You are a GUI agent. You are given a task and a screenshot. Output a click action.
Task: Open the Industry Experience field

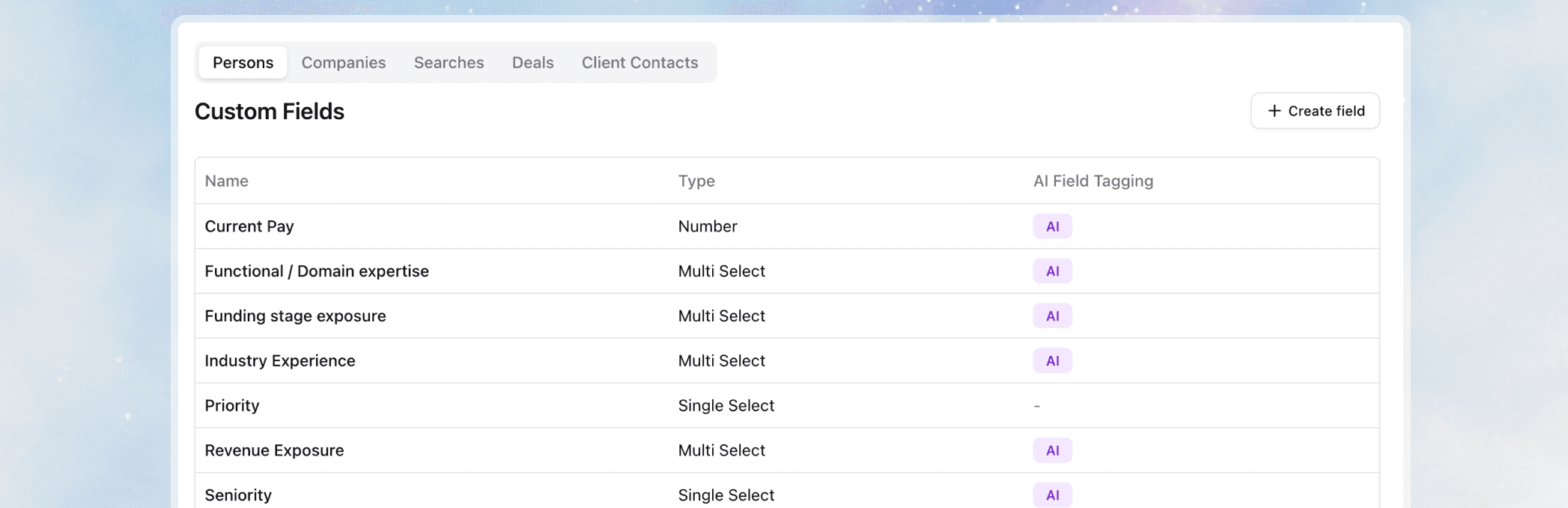[x=280, y=360]
